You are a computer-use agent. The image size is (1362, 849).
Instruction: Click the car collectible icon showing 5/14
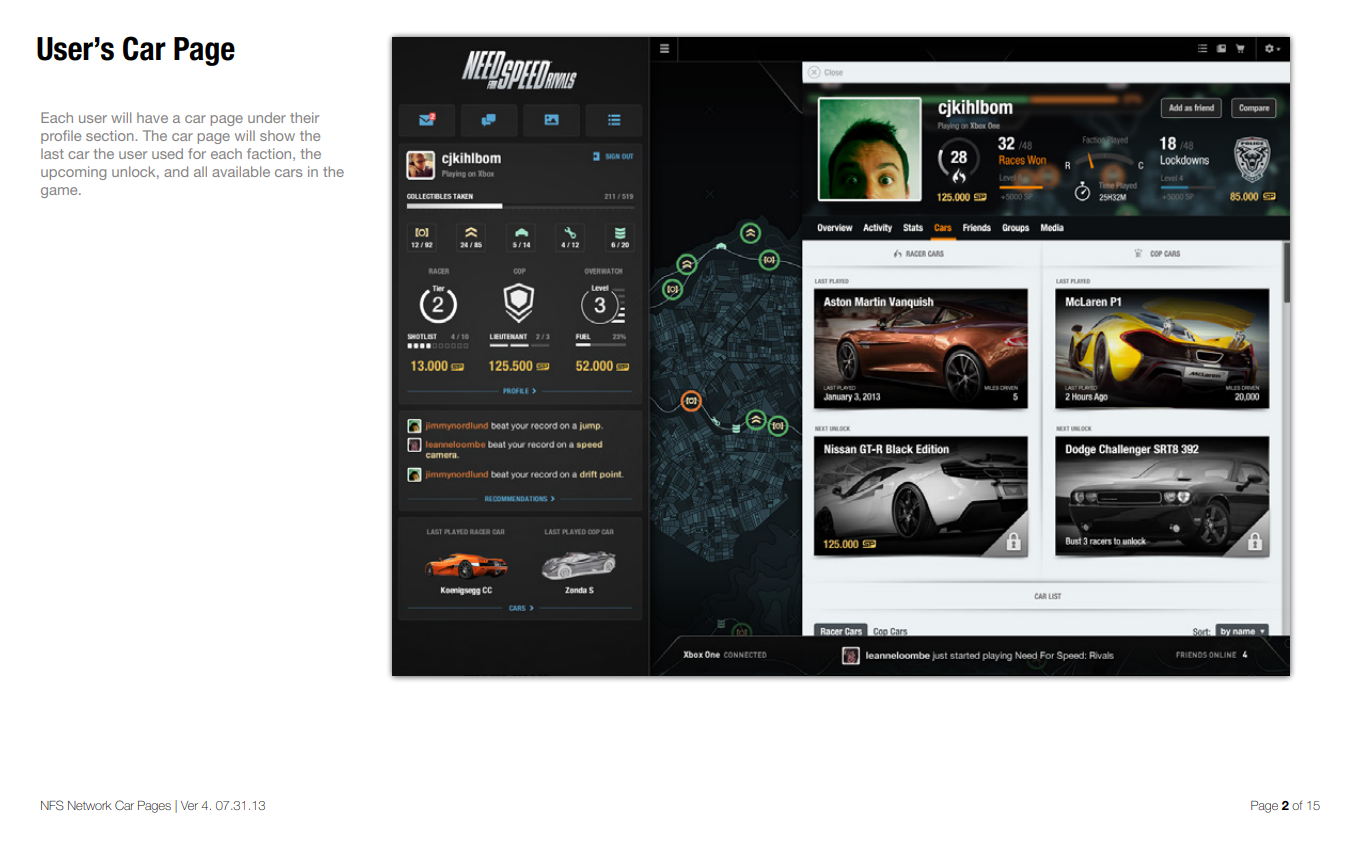(x=521, y=236)
